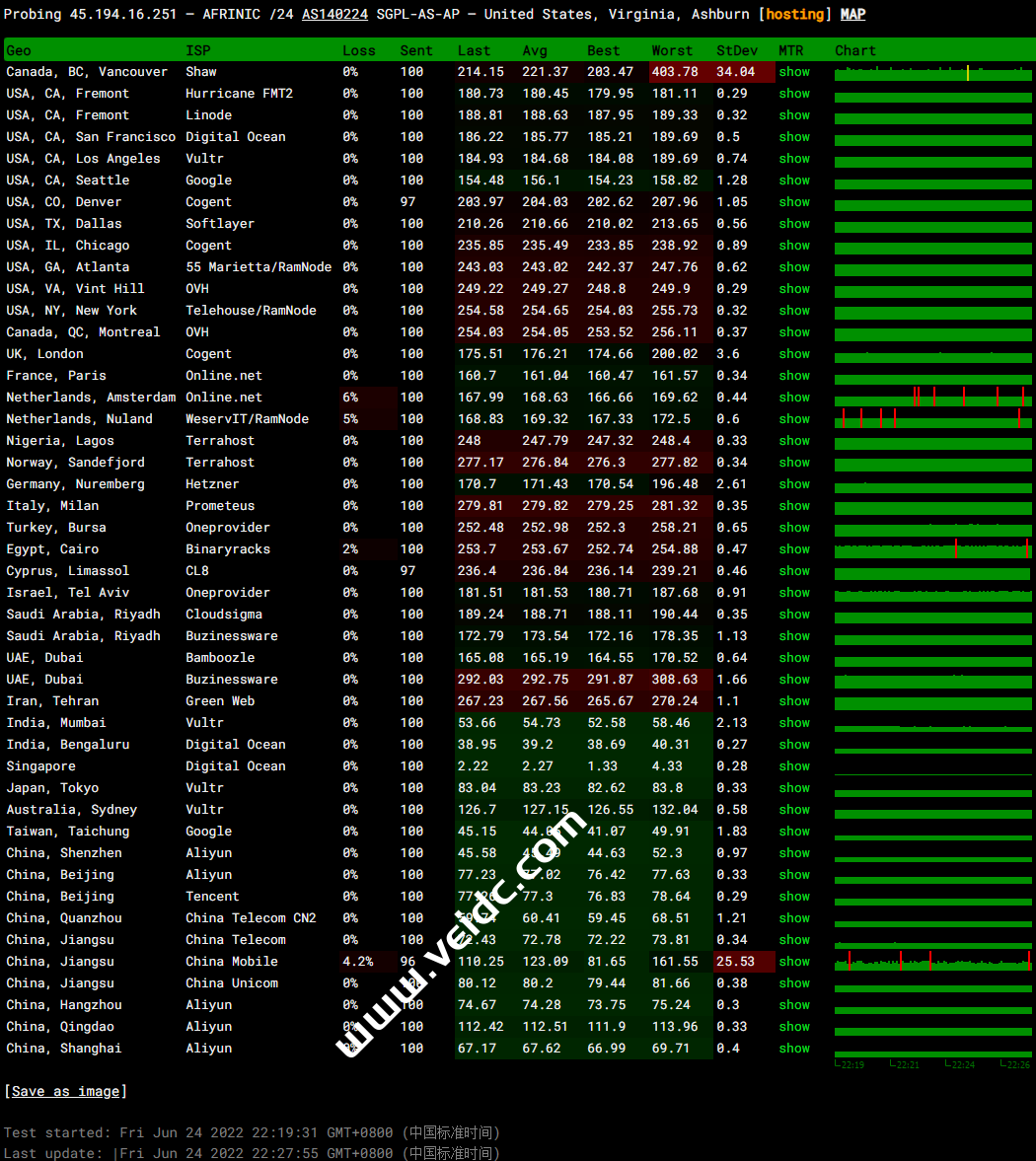The width and height of the screenshot is (1036, 1161).
Task: Show MTR for China, Shenzhen Aliyun
Action: (794, 853)
